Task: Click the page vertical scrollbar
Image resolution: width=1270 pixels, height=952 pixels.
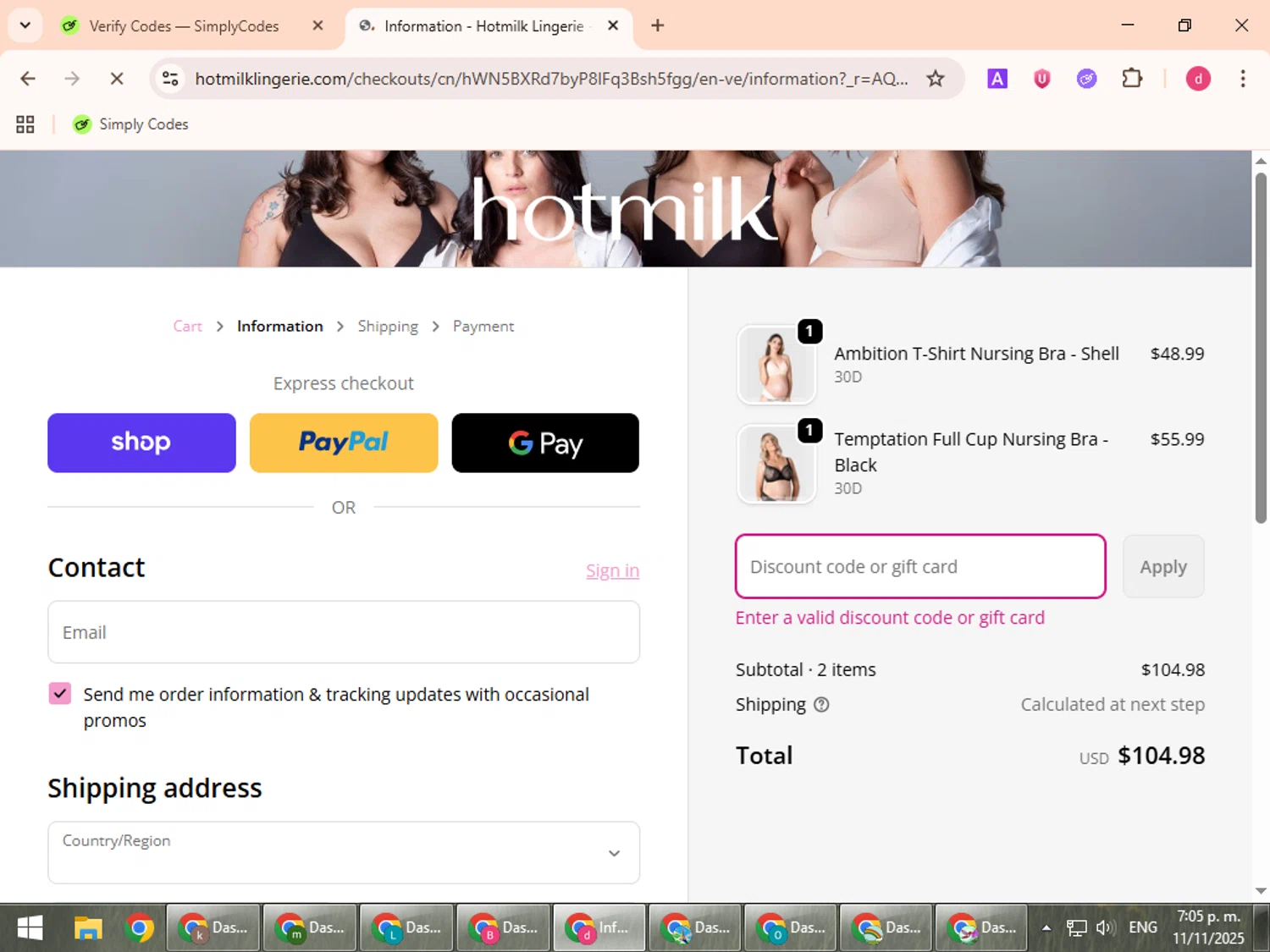Action: point(1261,347)
